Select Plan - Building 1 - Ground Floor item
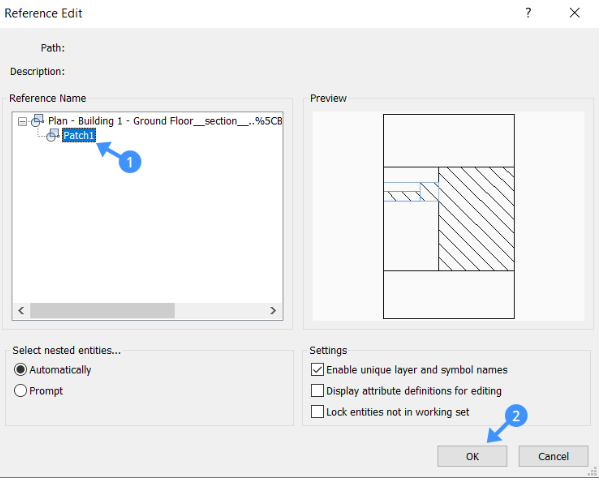Image resolution: width=601 pixels, height=482 pixels. (165, 121)
